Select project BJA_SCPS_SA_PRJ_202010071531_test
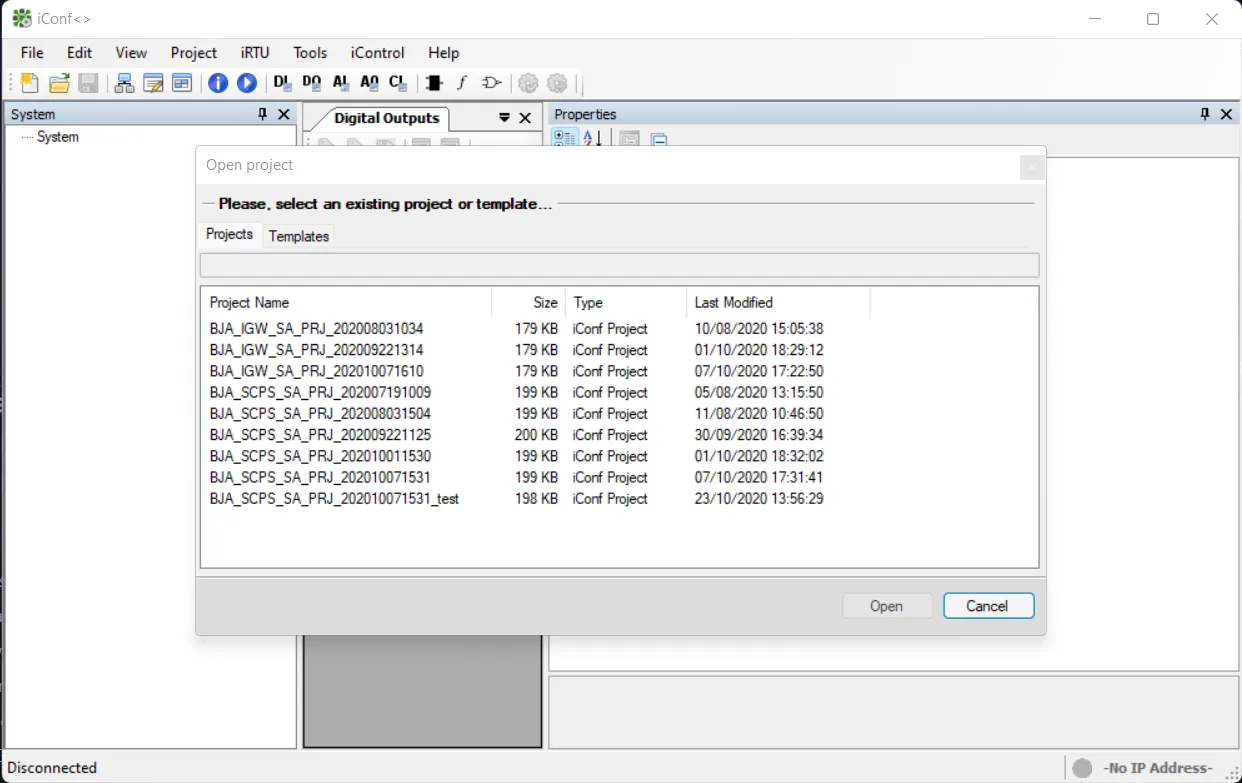The height and width of the screenshot is (783, 1242). tap(334, 499)
